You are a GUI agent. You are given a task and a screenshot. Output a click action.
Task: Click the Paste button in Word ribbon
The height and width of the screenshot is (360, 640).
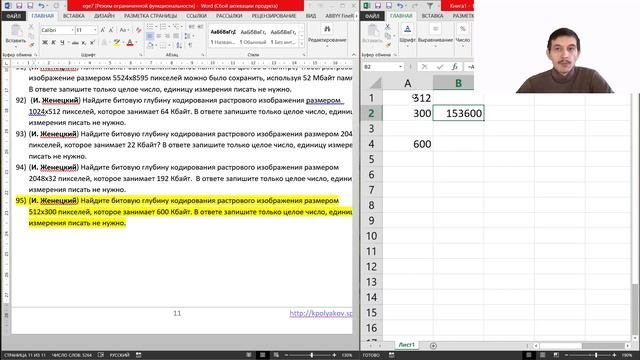[x=16, y=34]
